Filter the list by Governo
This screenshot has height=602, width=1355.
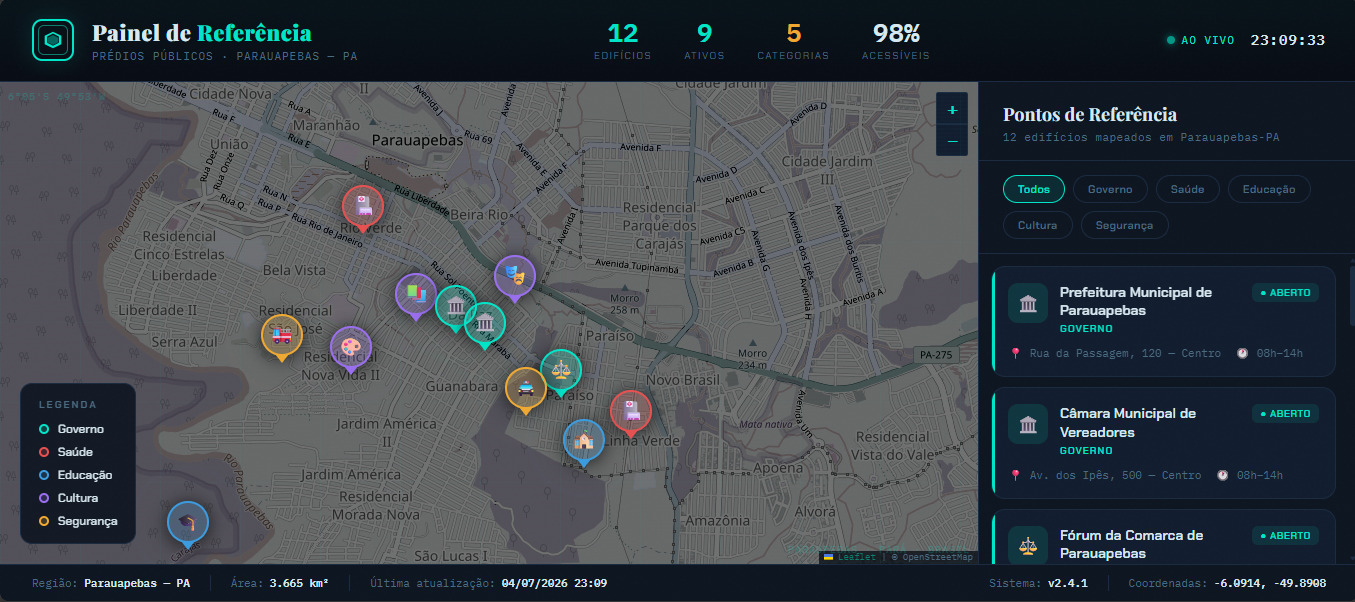1110,189
